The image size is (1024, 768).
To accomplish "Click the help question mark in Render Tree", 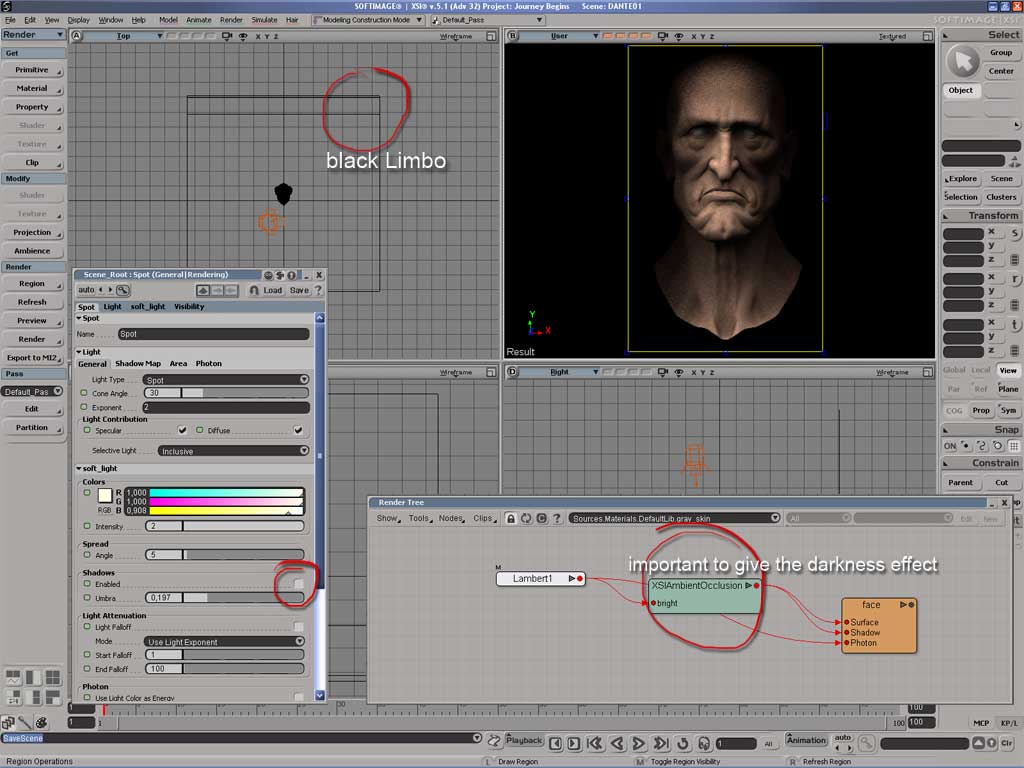I will point(557,518).
